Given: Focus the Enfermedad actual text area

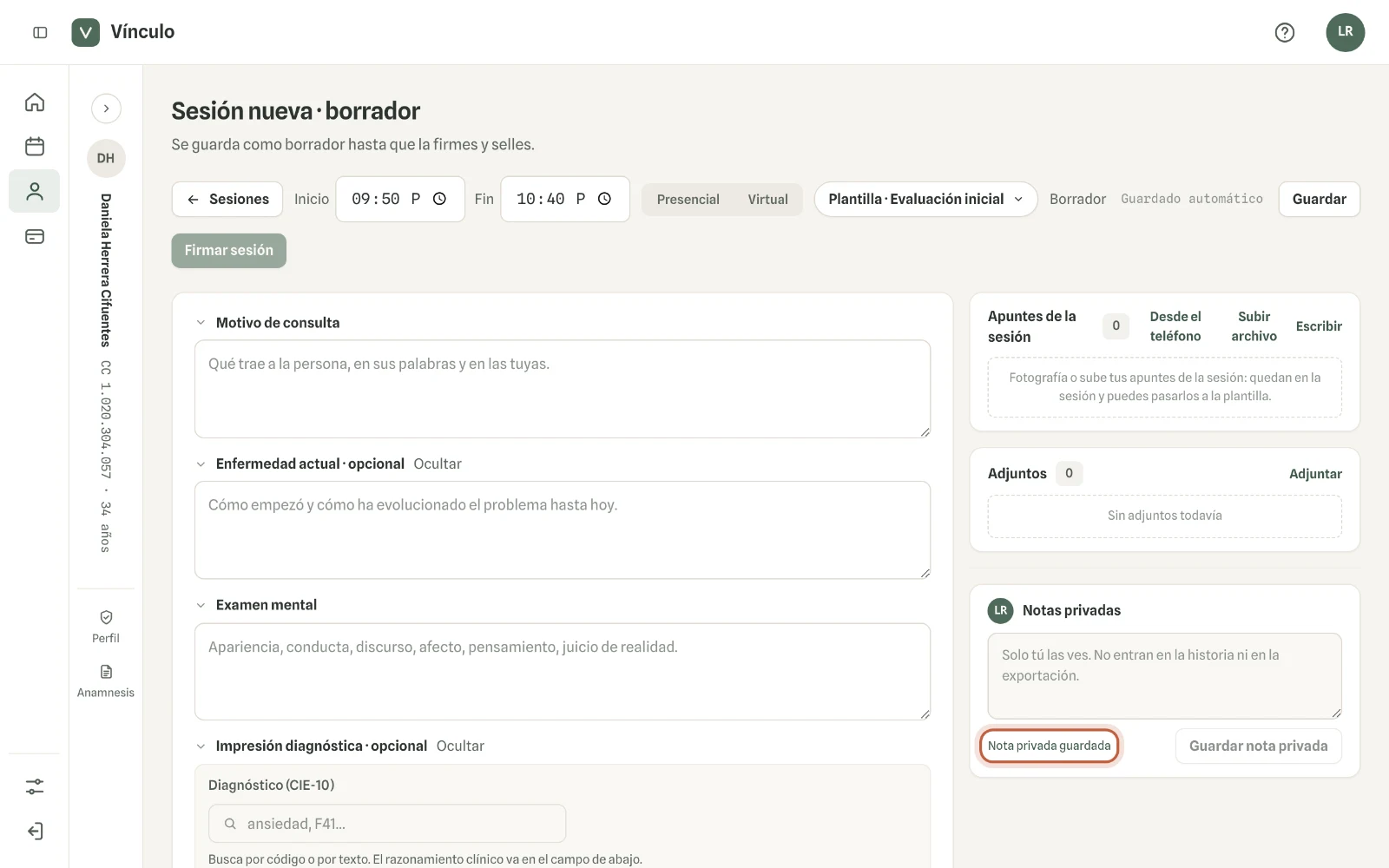Looking at the screenshot, I should click(x=563, y=530).
